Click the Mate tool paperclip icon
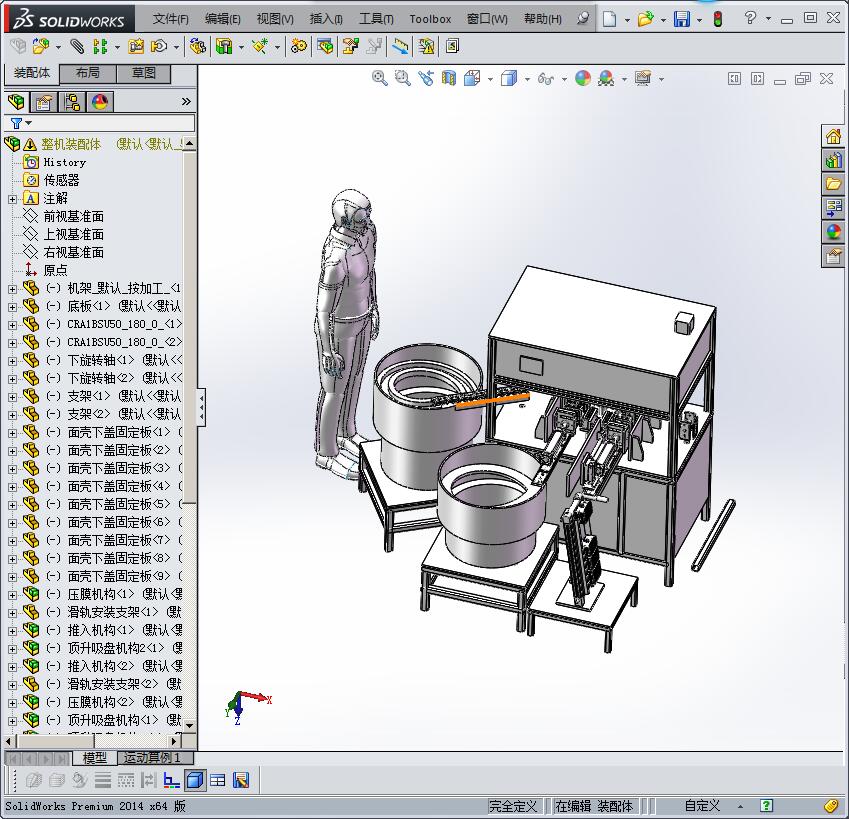This screenshot has height=819, width=849. (x=78, y=47)
